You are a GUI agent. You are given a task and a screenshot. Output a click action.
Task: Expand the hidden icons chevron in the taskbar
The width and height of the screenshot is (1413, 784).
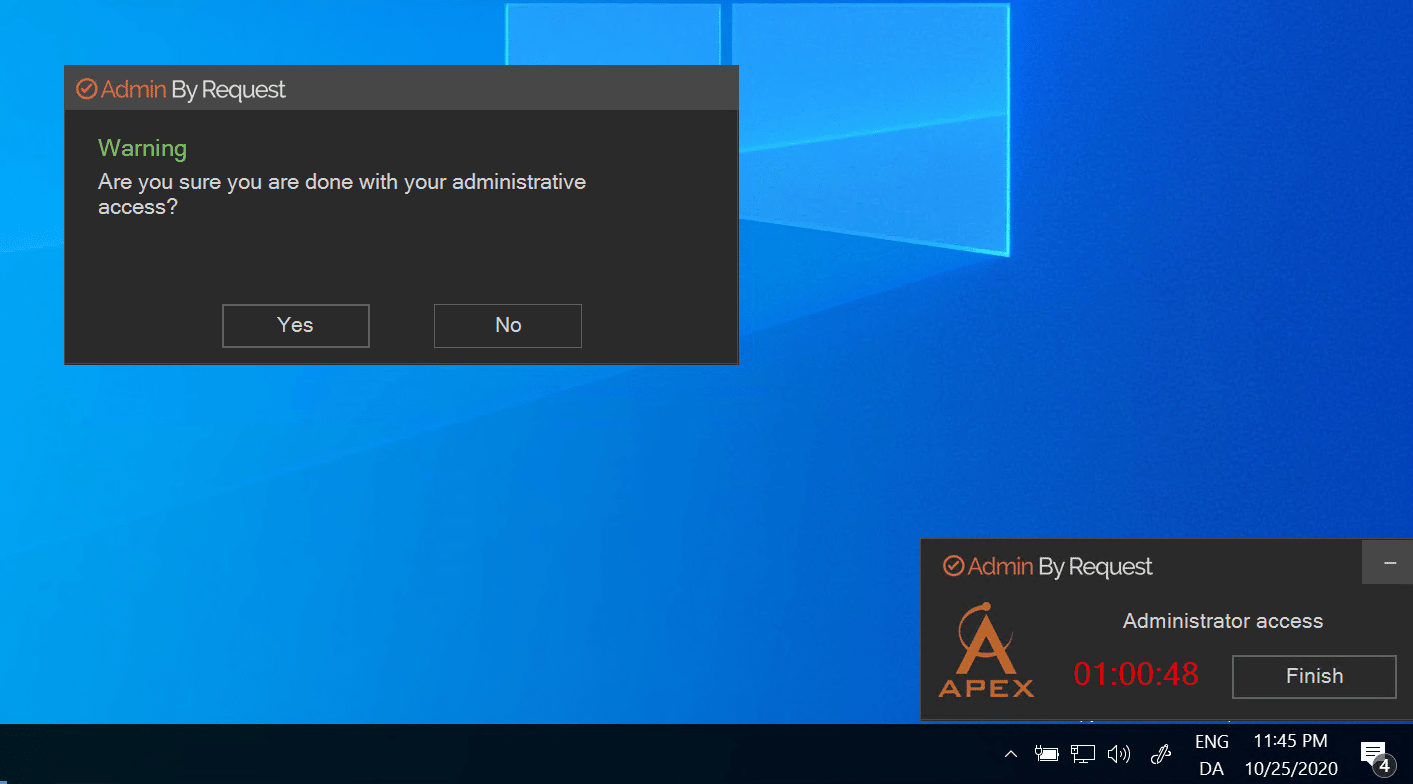[x=1010, y=754]
